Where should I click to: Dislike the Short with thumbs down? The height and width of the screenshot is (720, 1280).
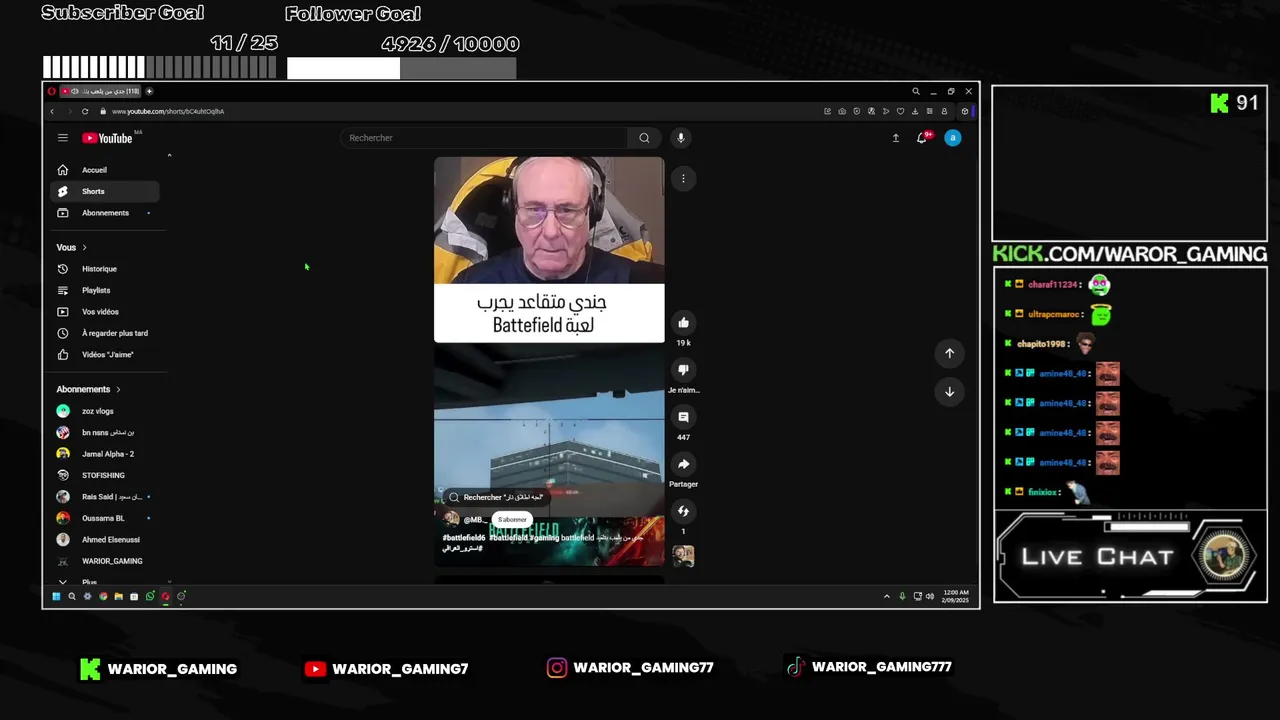click(x=683, y=369)
